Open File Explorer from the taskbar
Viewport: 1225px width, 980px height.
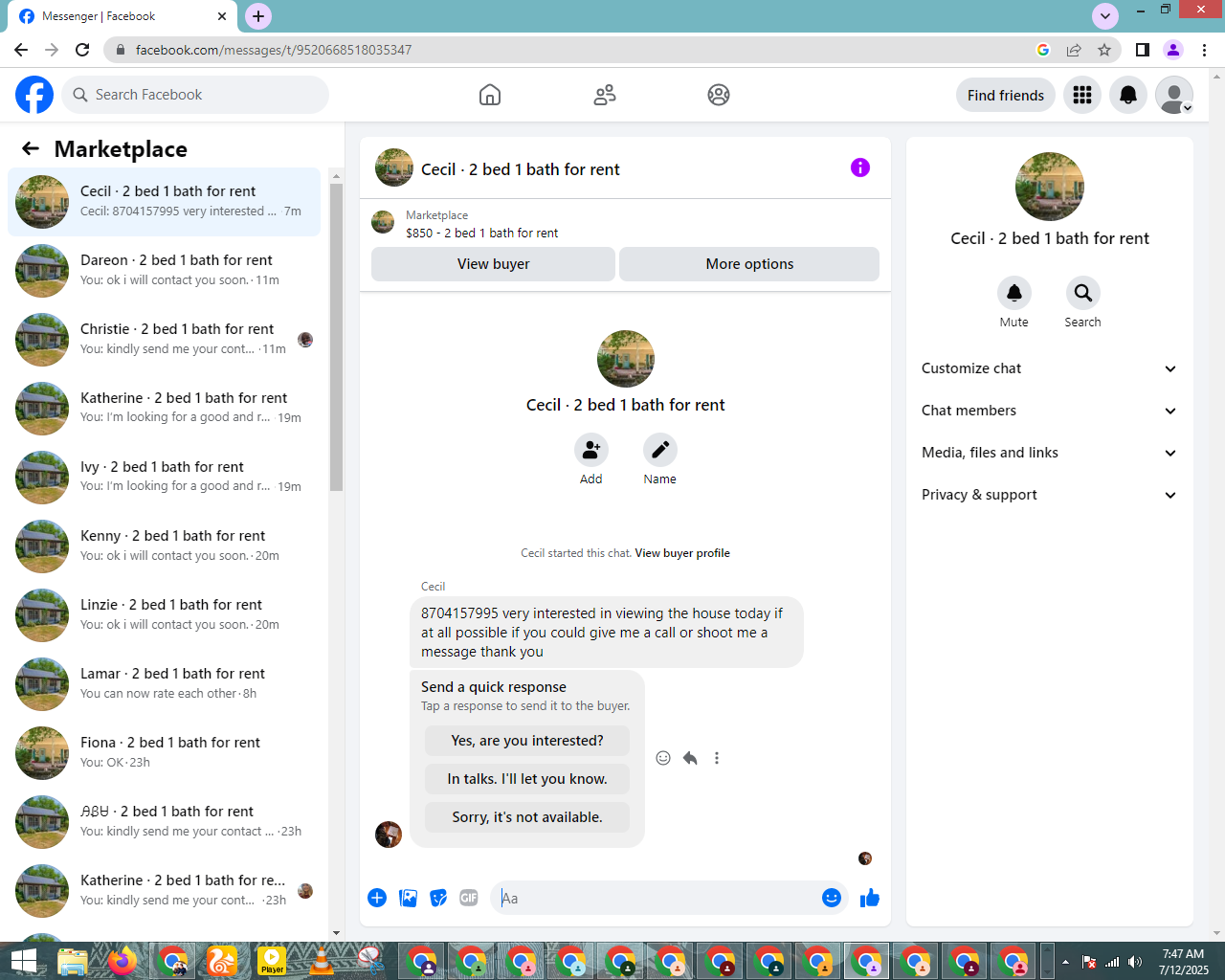(73, 961)
